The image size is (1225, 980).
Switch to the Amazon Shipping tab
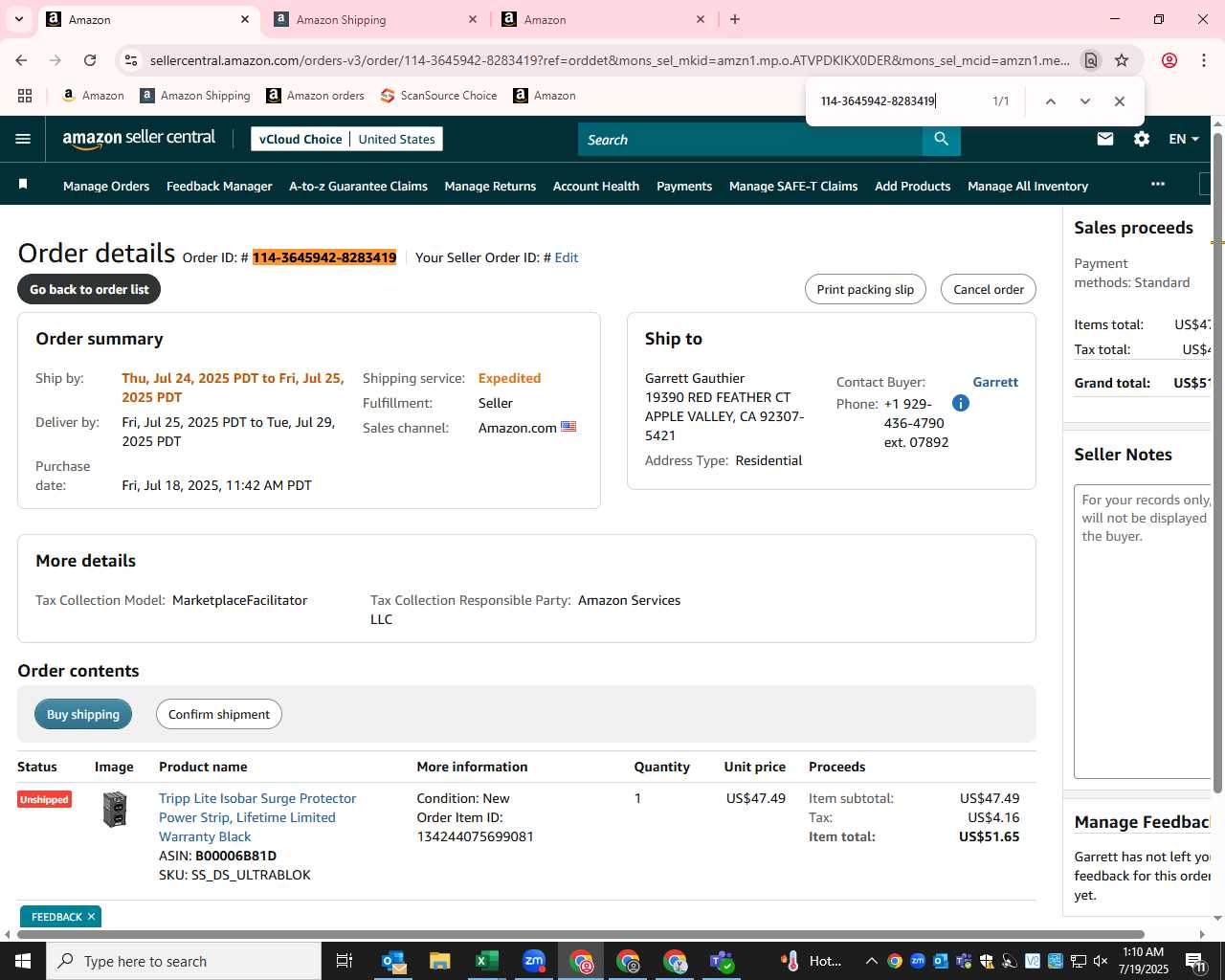pyautogui.click(x=375, y=19)
